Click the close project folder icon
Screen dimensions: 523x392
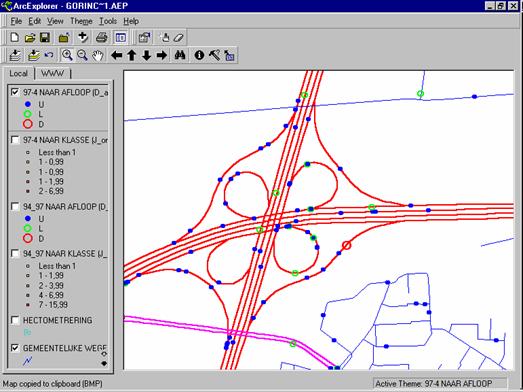pos(64,37)
